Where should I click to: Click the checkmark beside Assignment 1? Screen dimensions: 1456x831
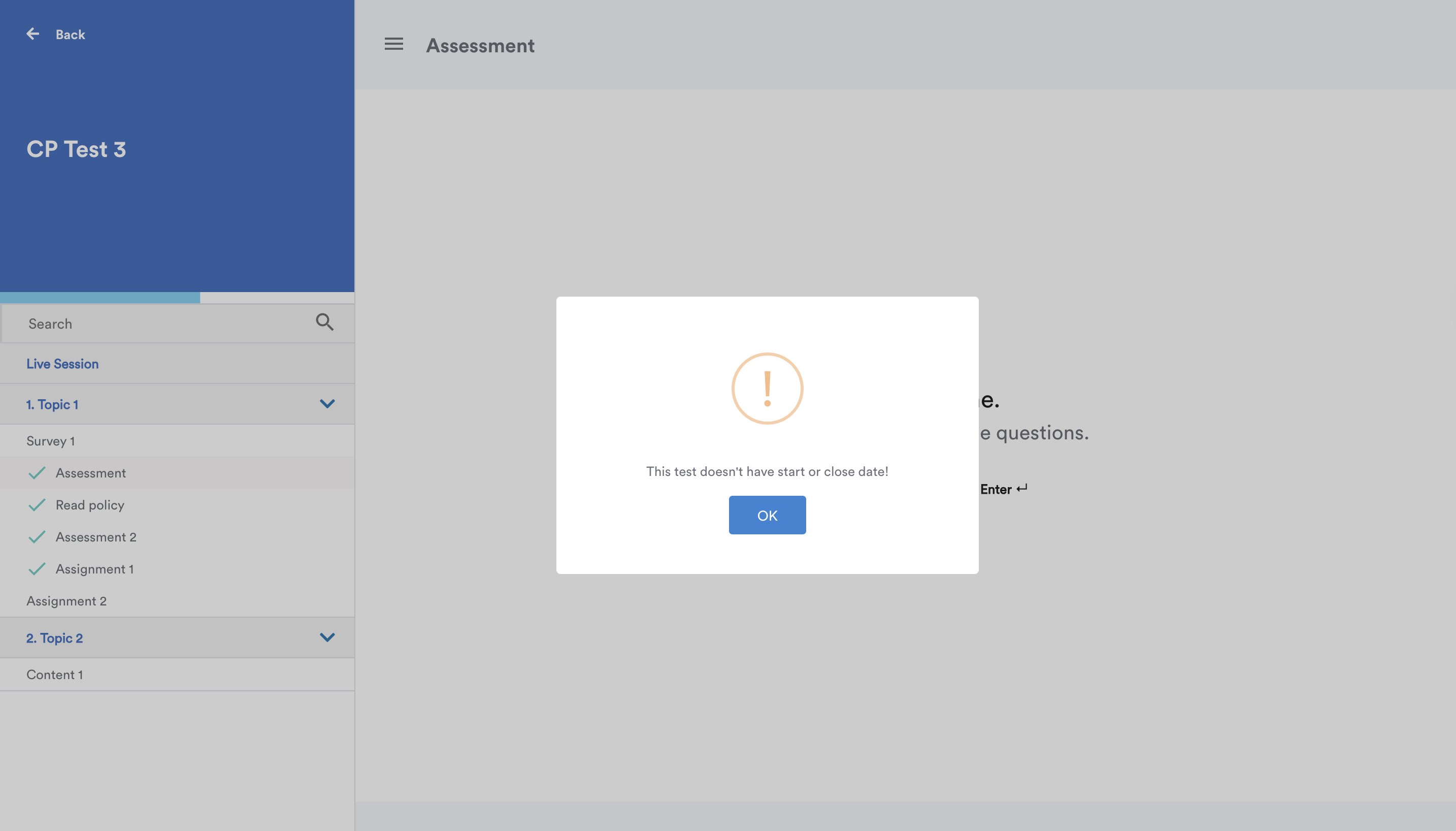coord(37,569)
